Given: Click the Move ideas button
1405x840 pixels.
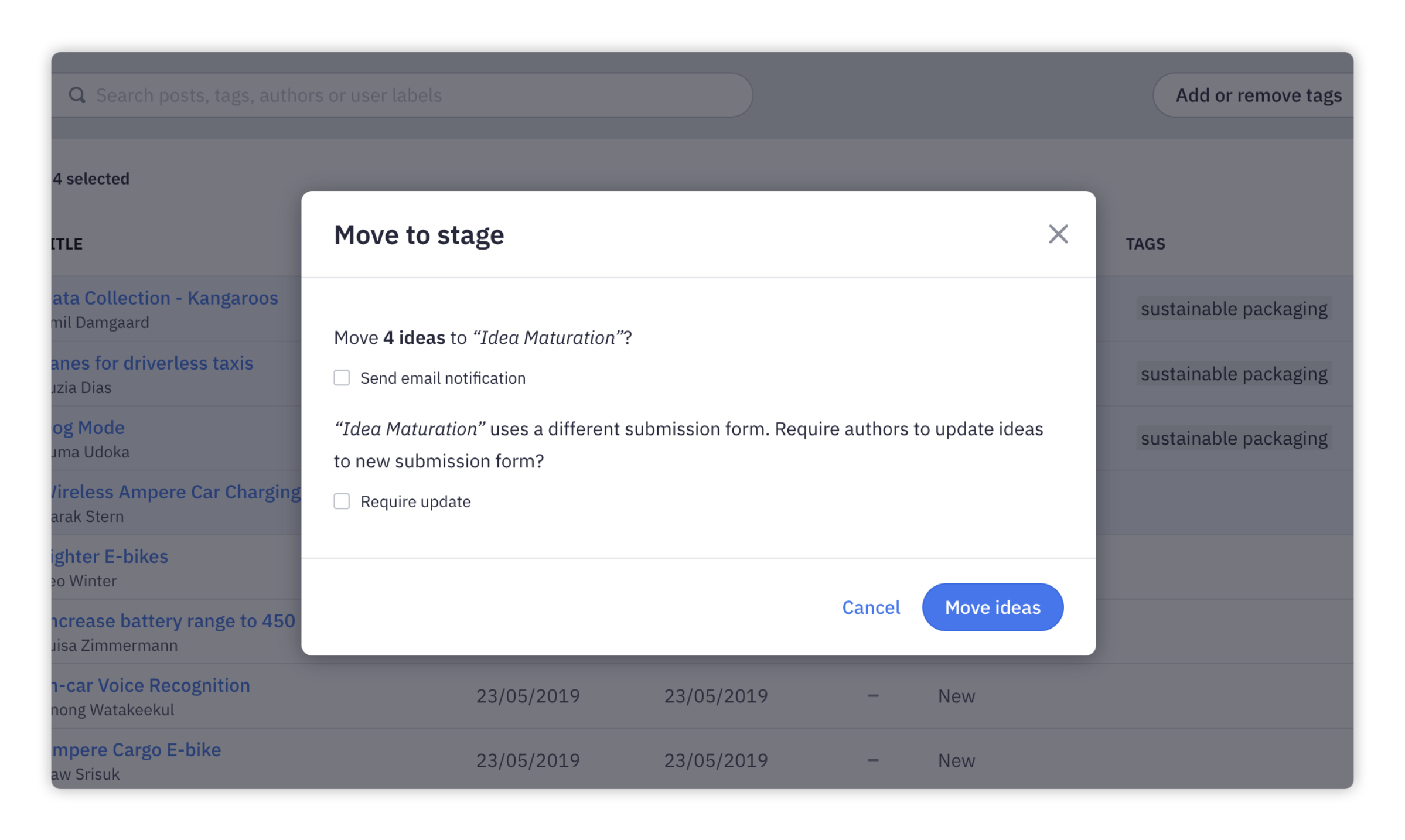Looking at the screenshot, I should point(992,607).
